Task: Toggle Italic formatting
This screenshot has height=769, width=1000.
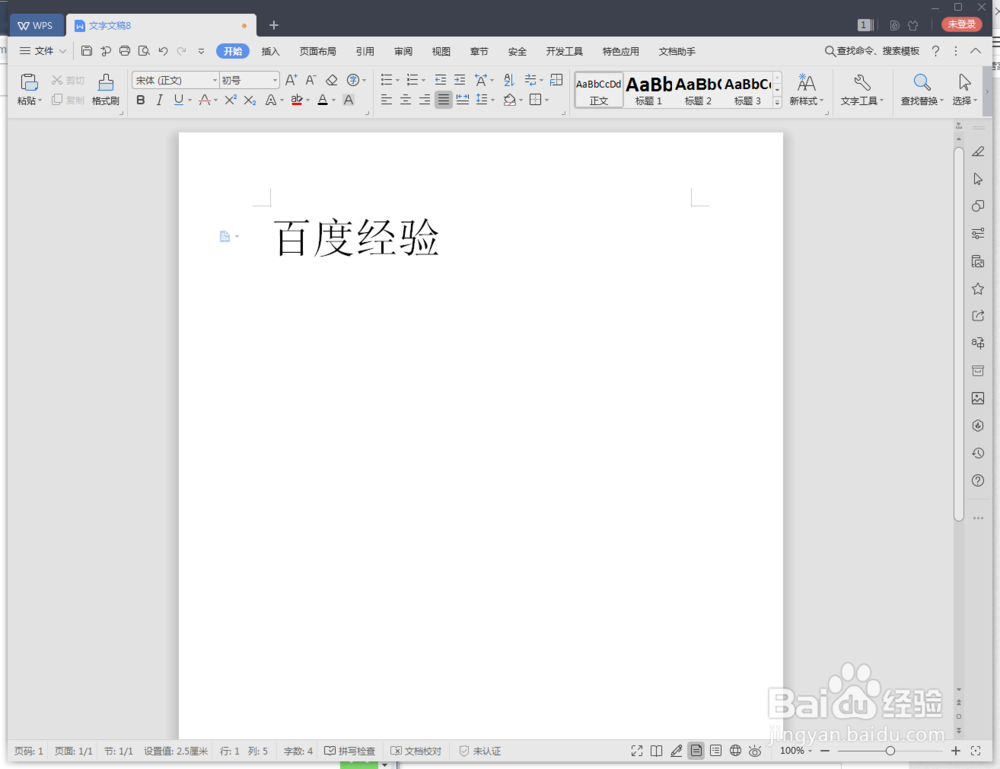Action: 159,100
